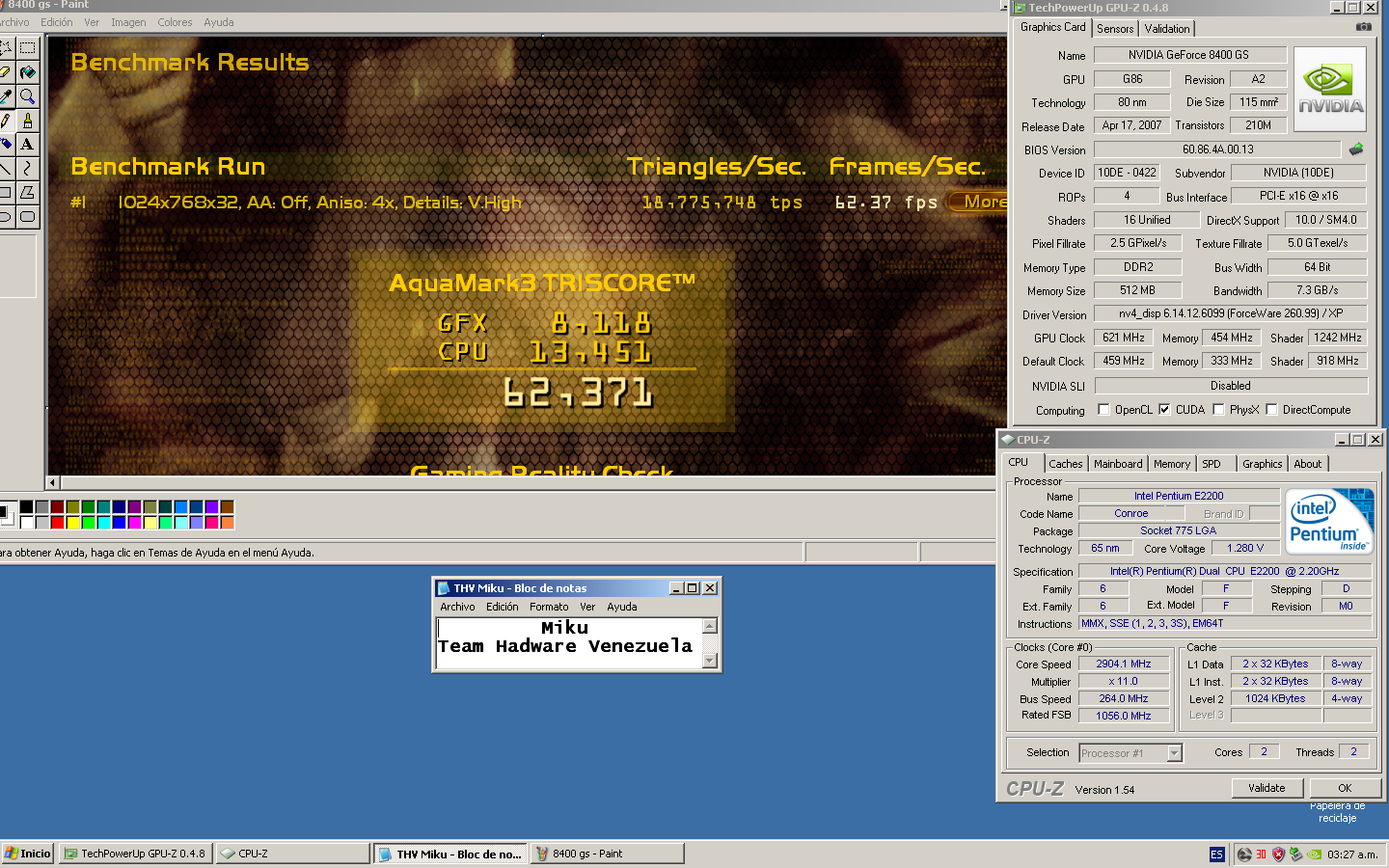Screen dimensions: 1389x868
Task: Click the NVIDIA tray icon
Action: coord(1314,854)
